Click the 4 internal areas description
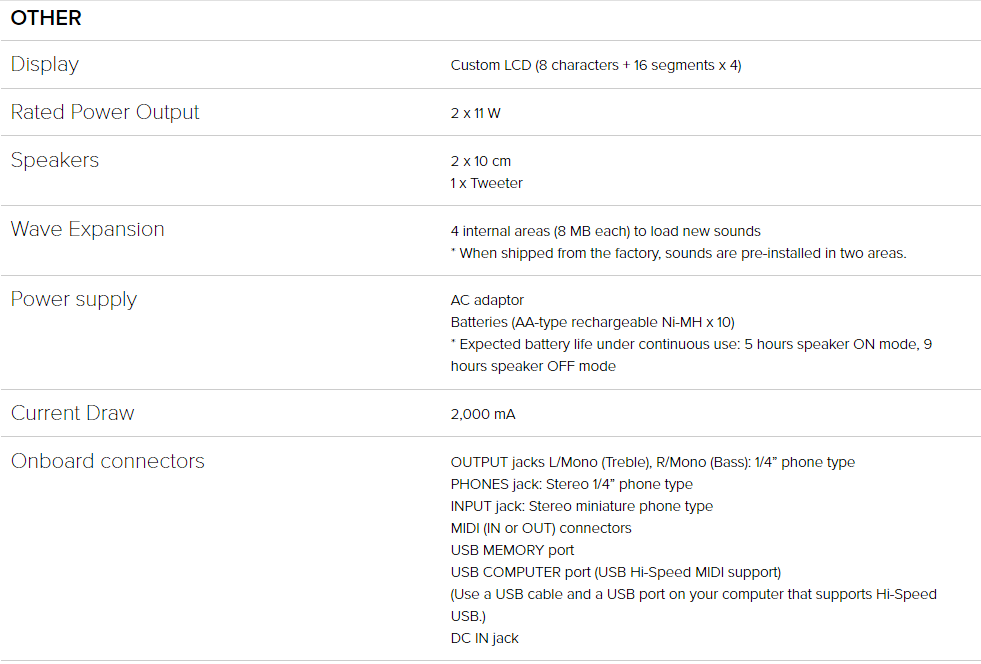Image resolution: width=981 pixels, height=664 pixels. tap(605, 231)
